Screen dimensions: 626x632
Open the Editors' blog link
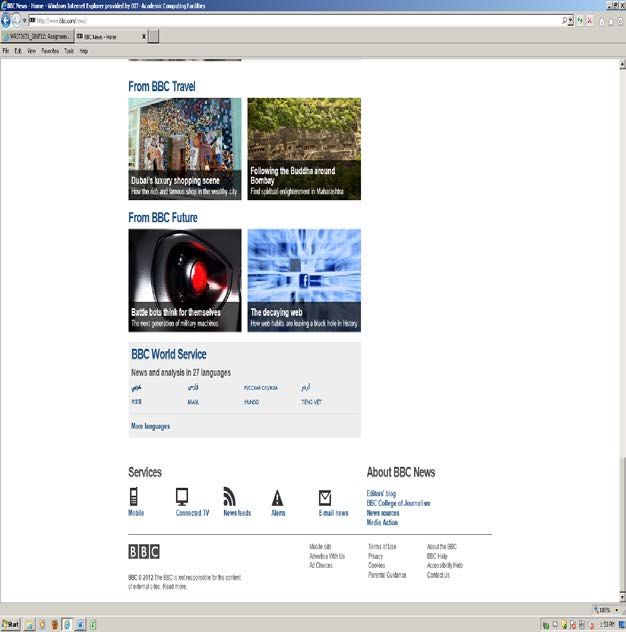pyautogui.click(x=381, y=493)
